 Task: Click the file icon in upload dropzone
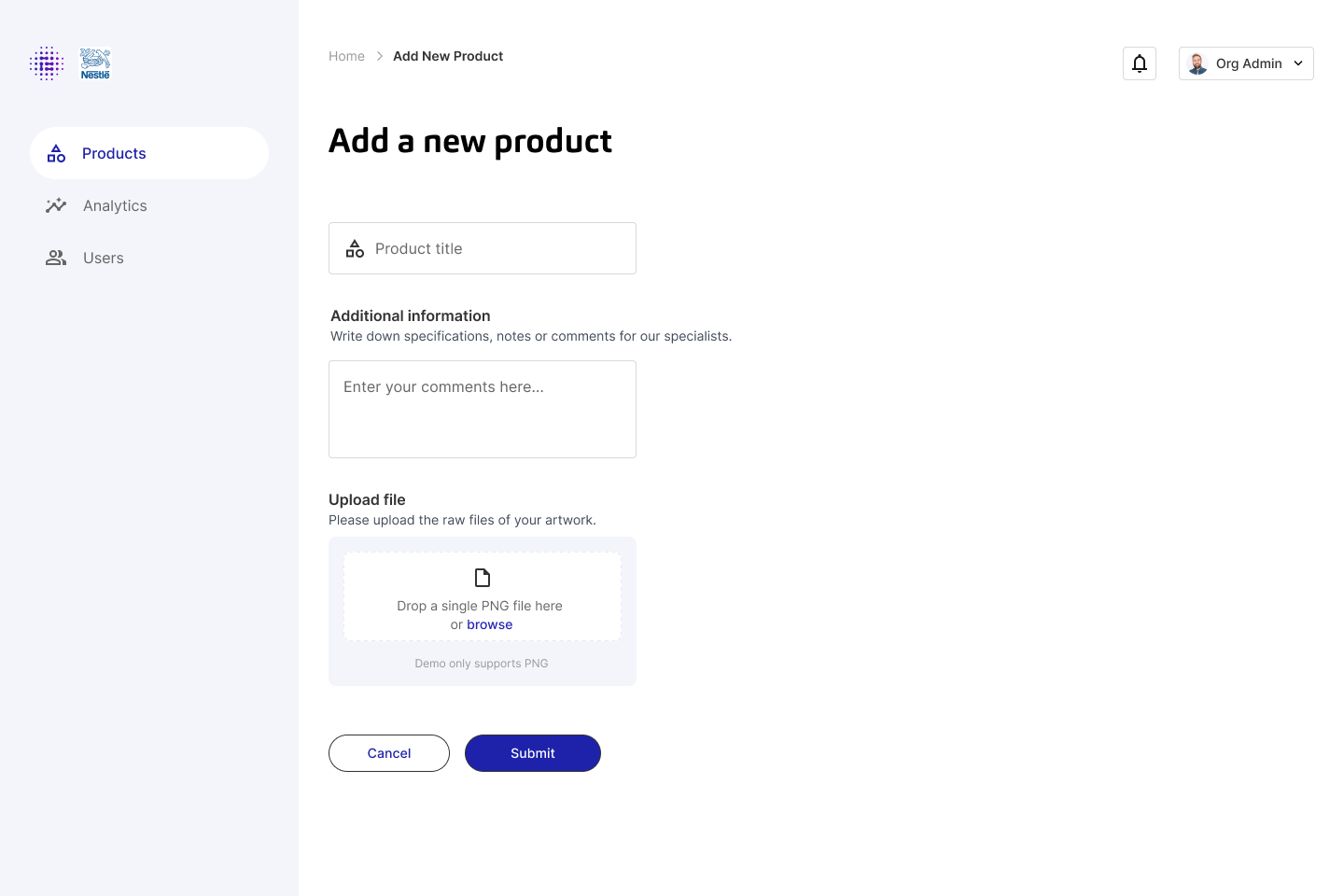pos(483,578)
